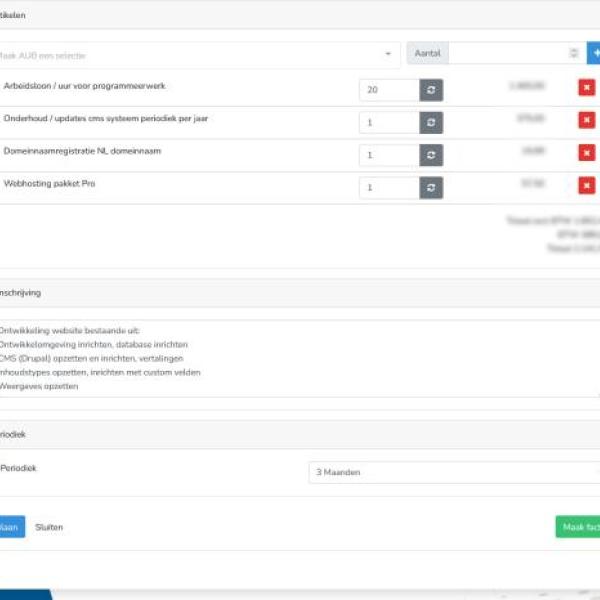Click the Sluiten link
The image size is (600, 600).
click(49, 527)
